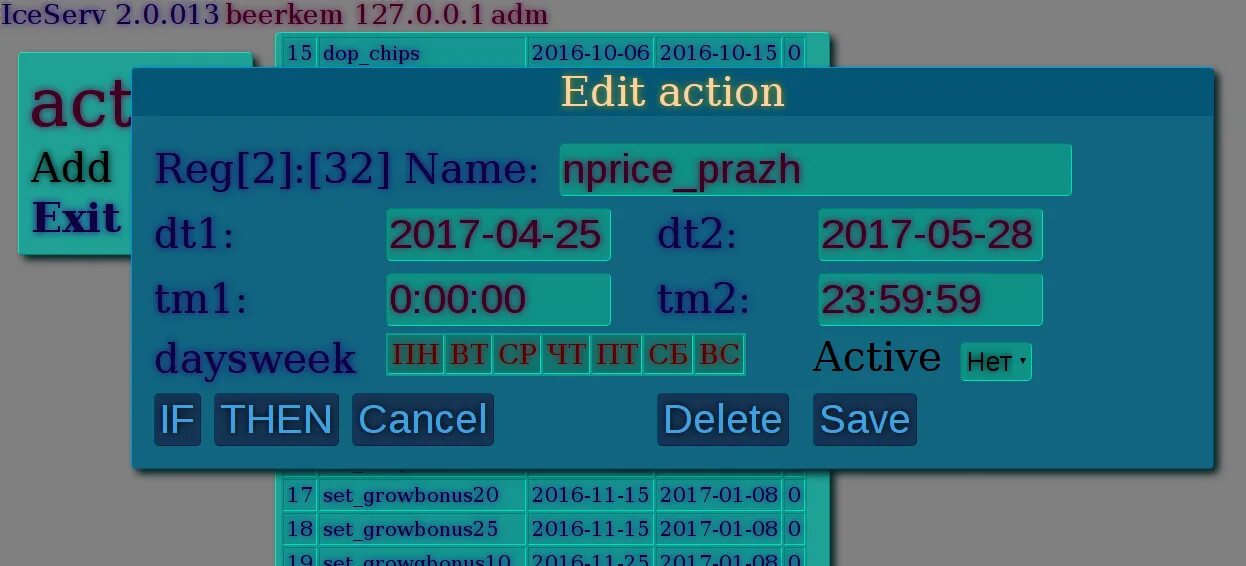This screenshot has width=1246, height=566.
Task: Toggle the ЧТ weekday button
Action: coord(566,355)
